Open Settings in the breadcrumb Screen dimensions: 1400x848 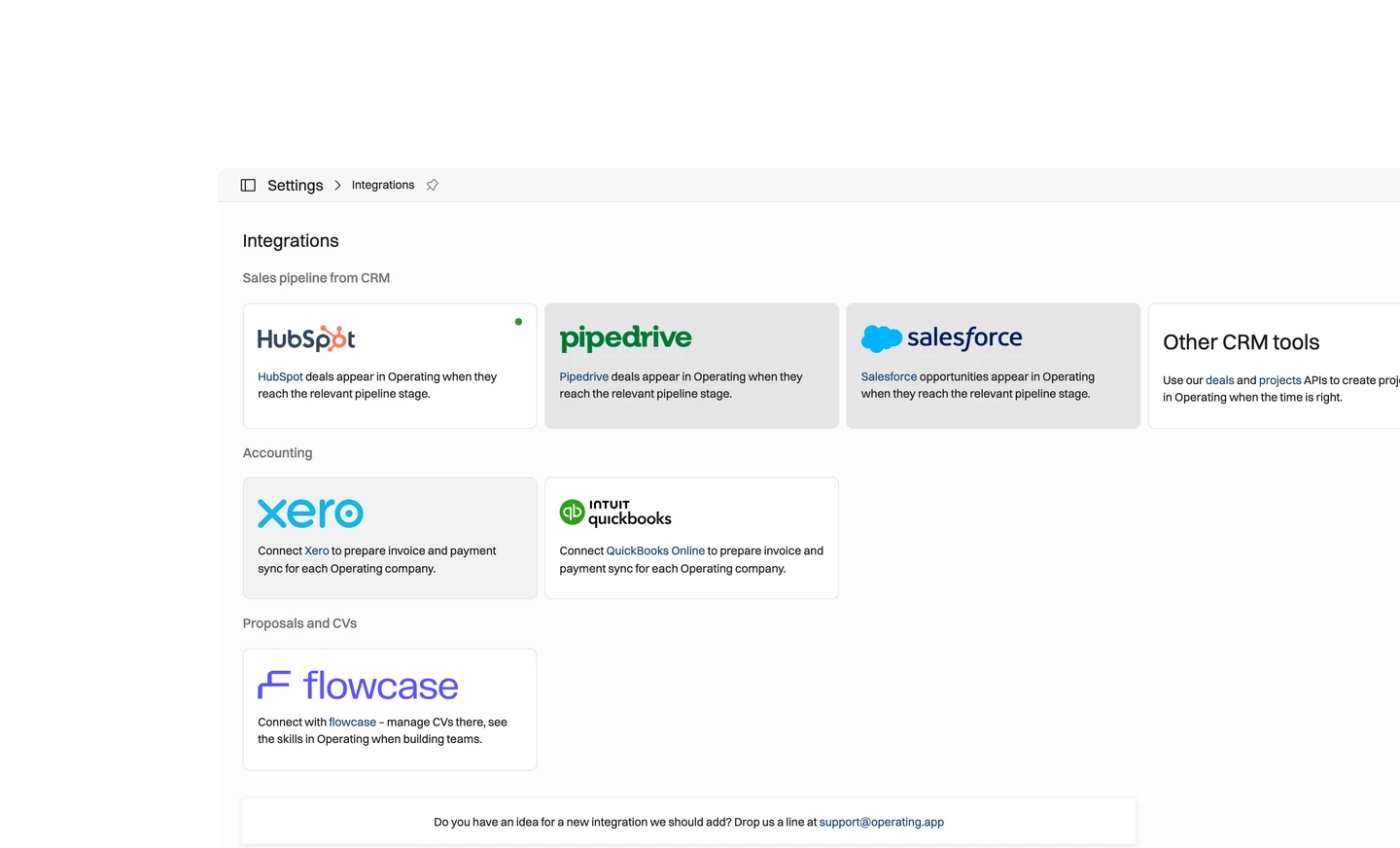tap(296, 185)
